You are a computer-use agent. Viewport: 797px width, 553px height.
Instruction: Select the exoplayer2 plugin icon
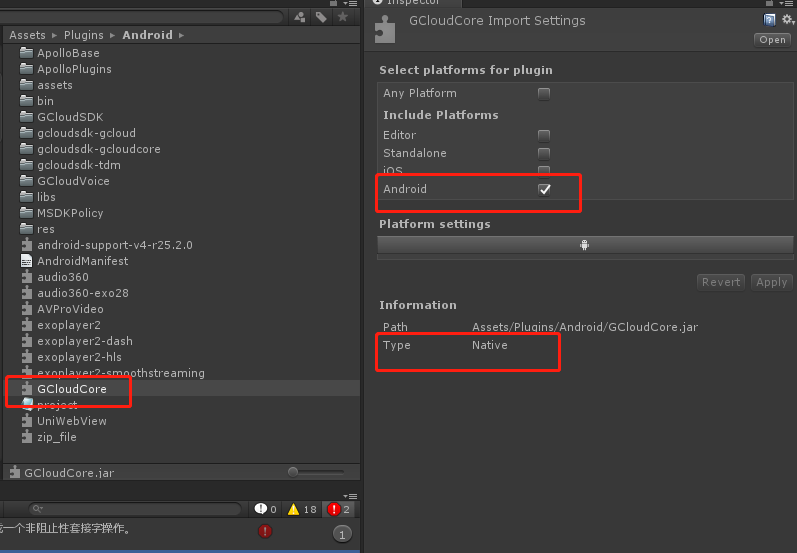(x=26, y=325)
